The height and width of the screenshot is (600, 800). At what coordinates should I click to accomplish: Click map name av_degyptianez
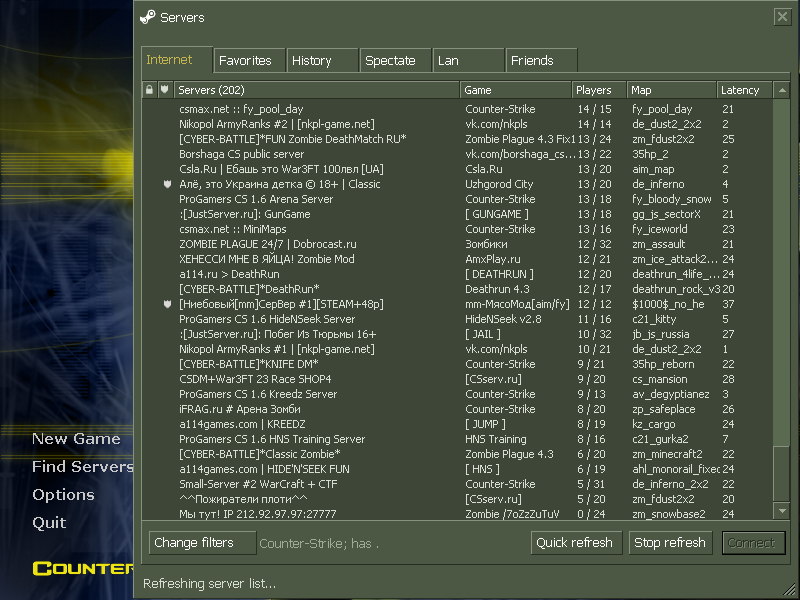[670, 394]
